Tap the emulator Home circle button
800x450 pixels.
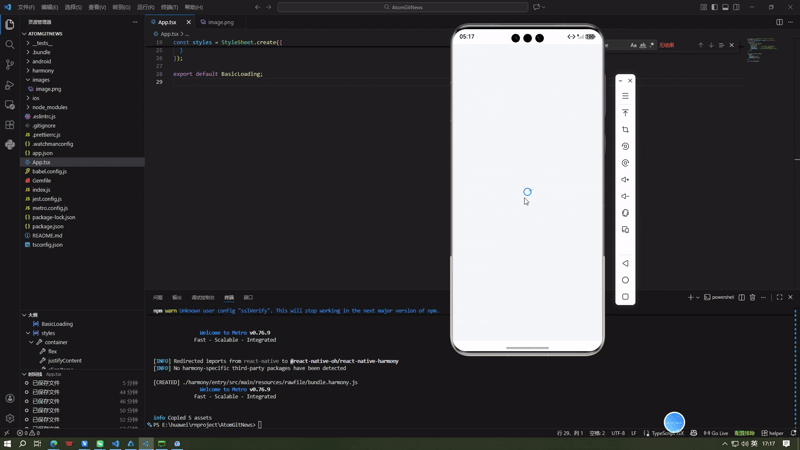click(x=625, y=280)
